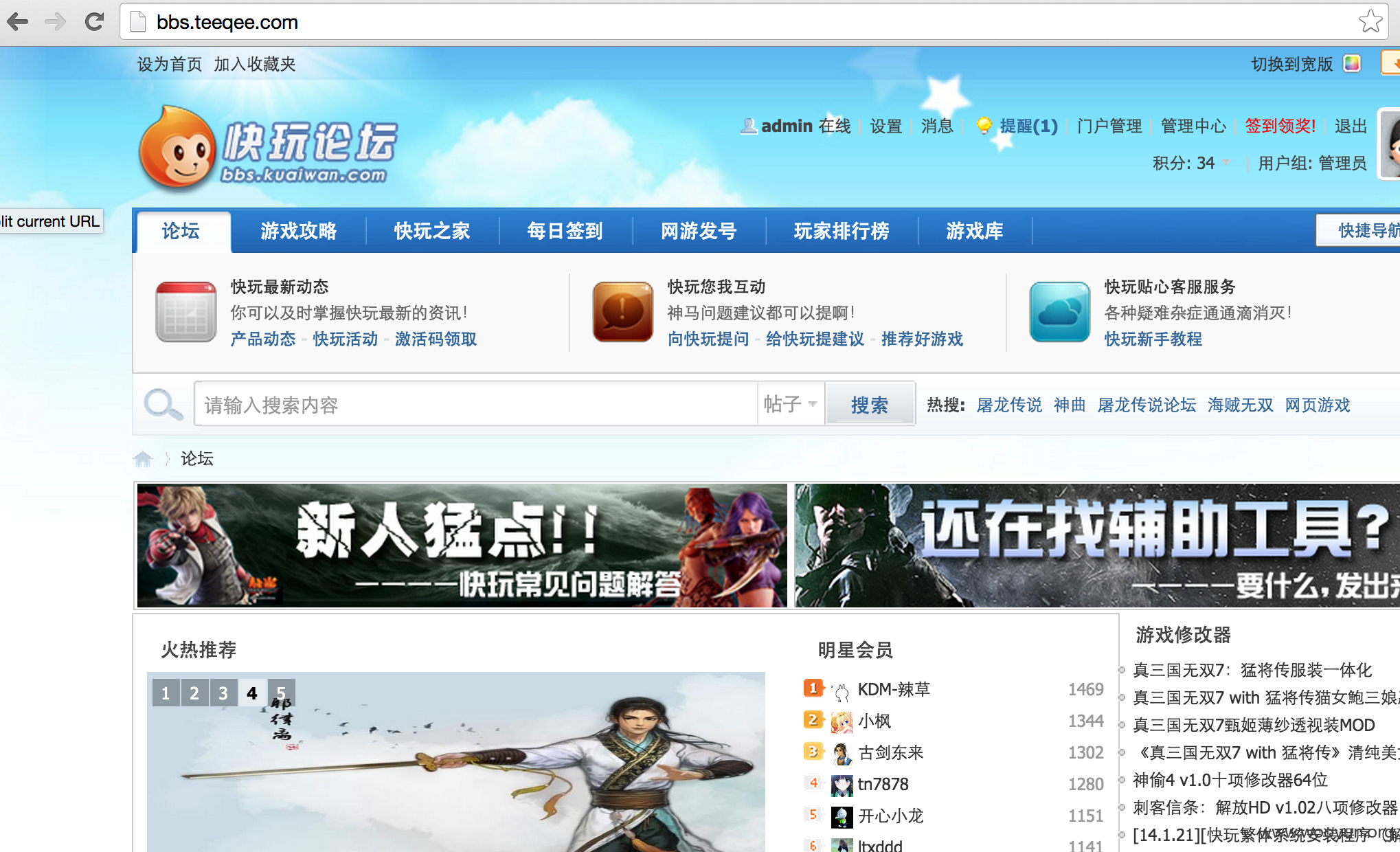Open 推荐好游戏 link

923,339
